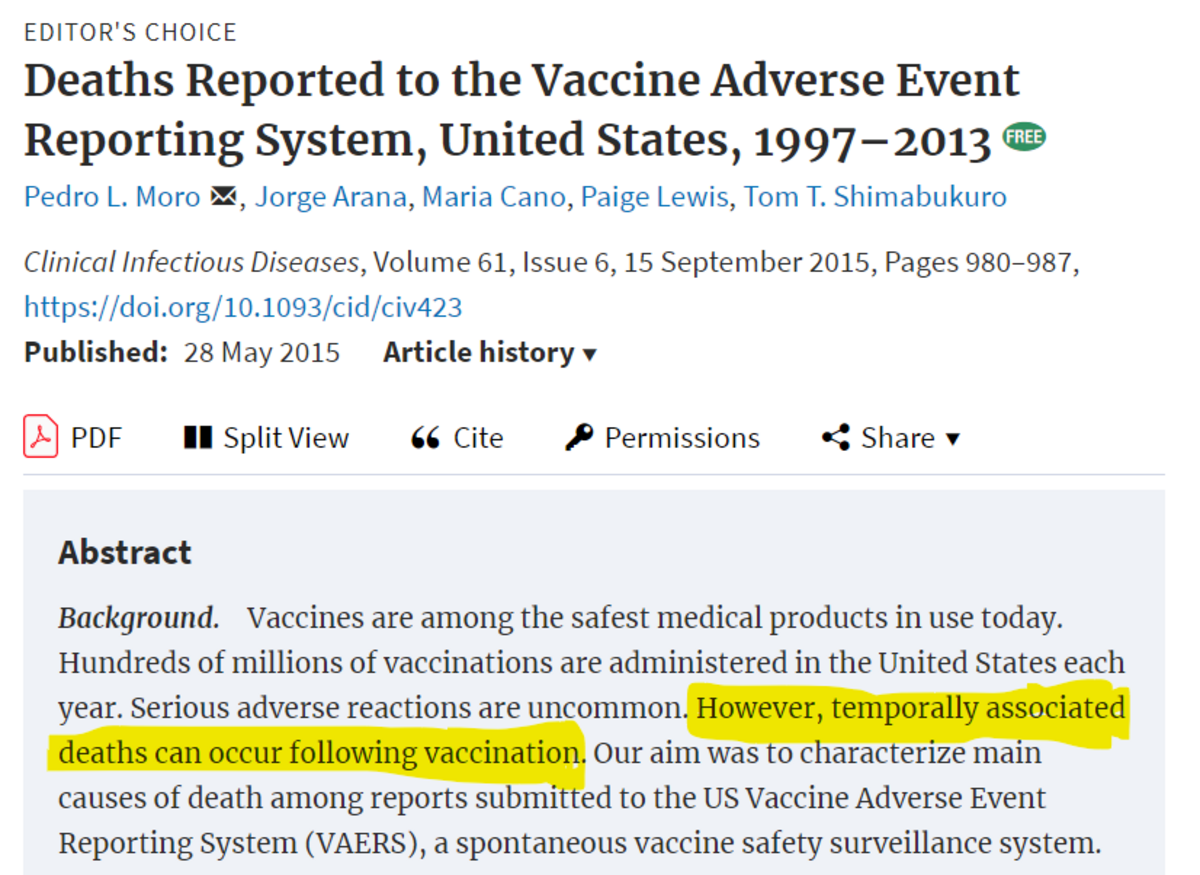Click the Split View columns icon
The height and width of the screenshot is (875, 1200).
[197, 438]
